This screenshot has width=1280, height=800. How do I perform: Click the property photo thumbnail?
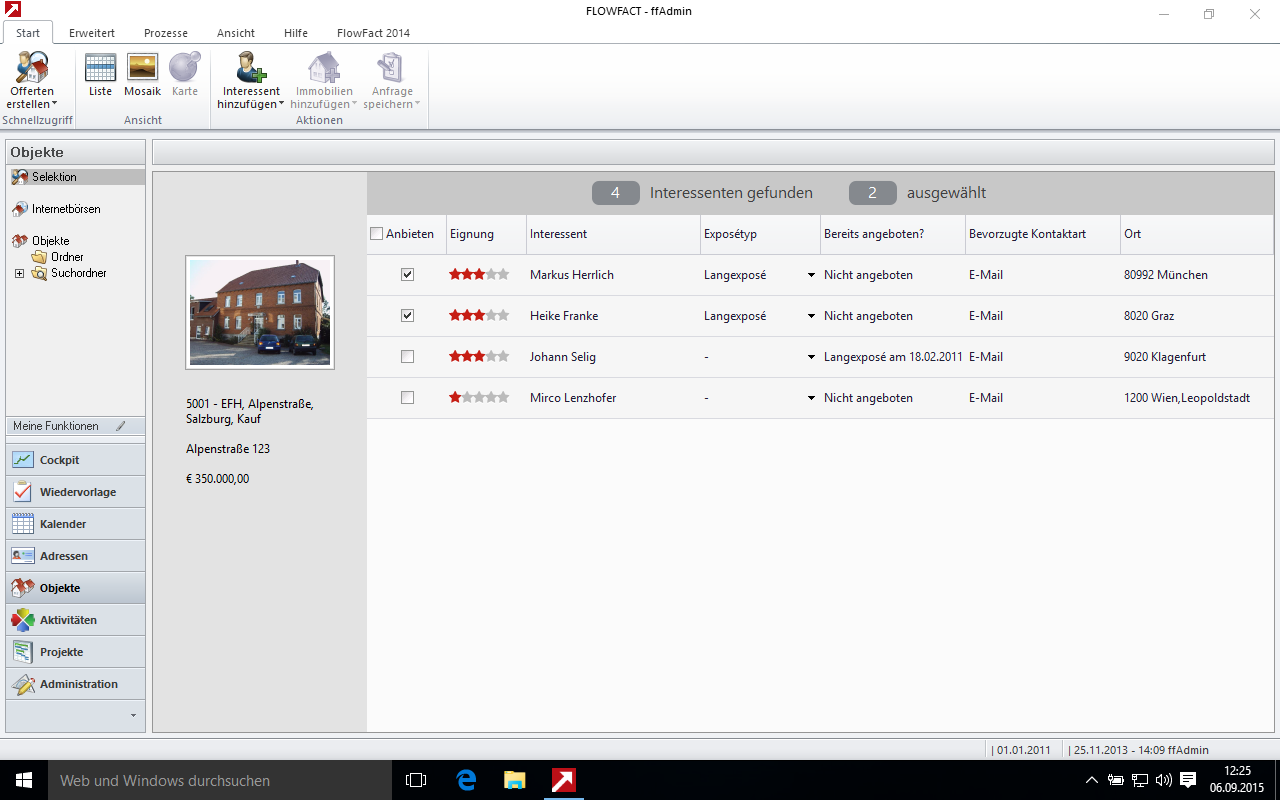(x=260, y=312)
